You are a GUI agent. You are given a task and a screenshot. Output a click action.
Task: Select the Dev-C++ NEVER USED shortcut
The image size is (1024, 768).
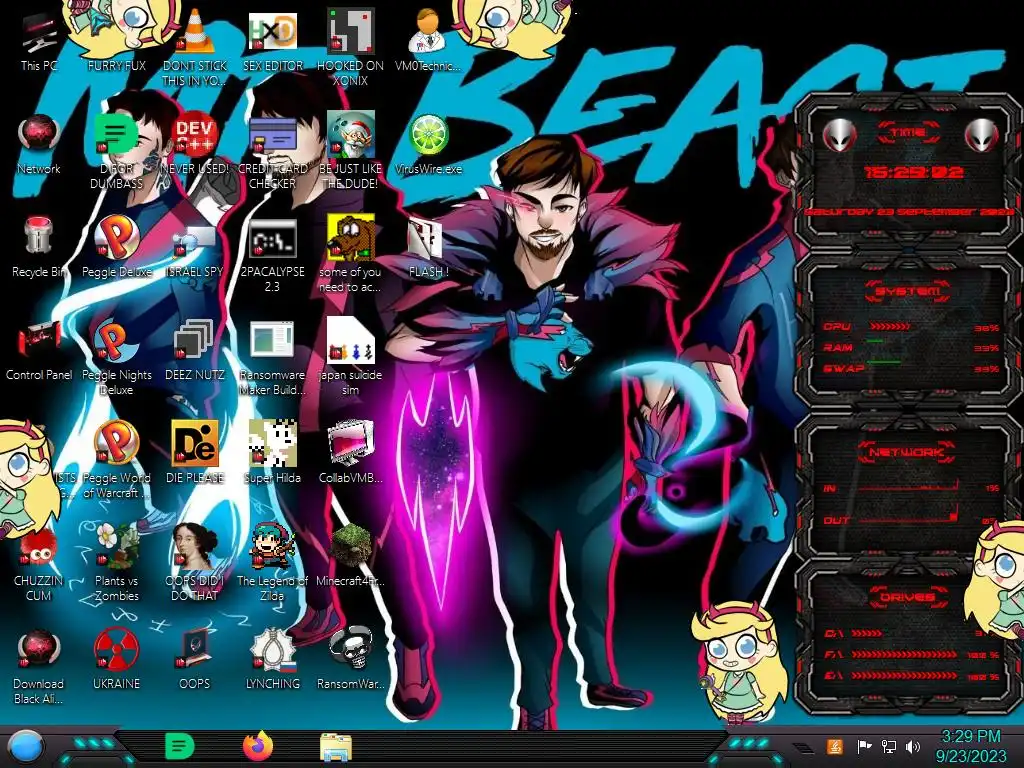[195, 135]
